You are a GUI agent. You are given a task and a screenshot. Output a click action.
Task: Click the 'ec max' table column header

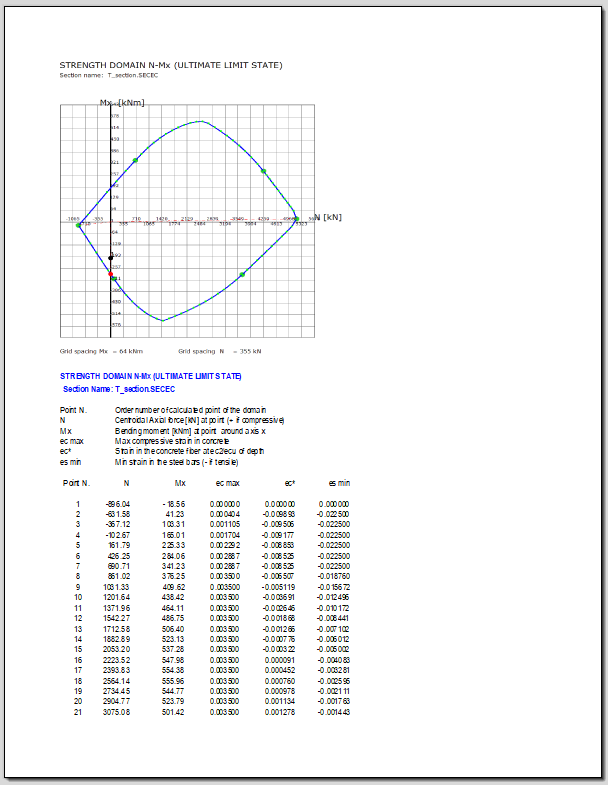coord(228,483)
